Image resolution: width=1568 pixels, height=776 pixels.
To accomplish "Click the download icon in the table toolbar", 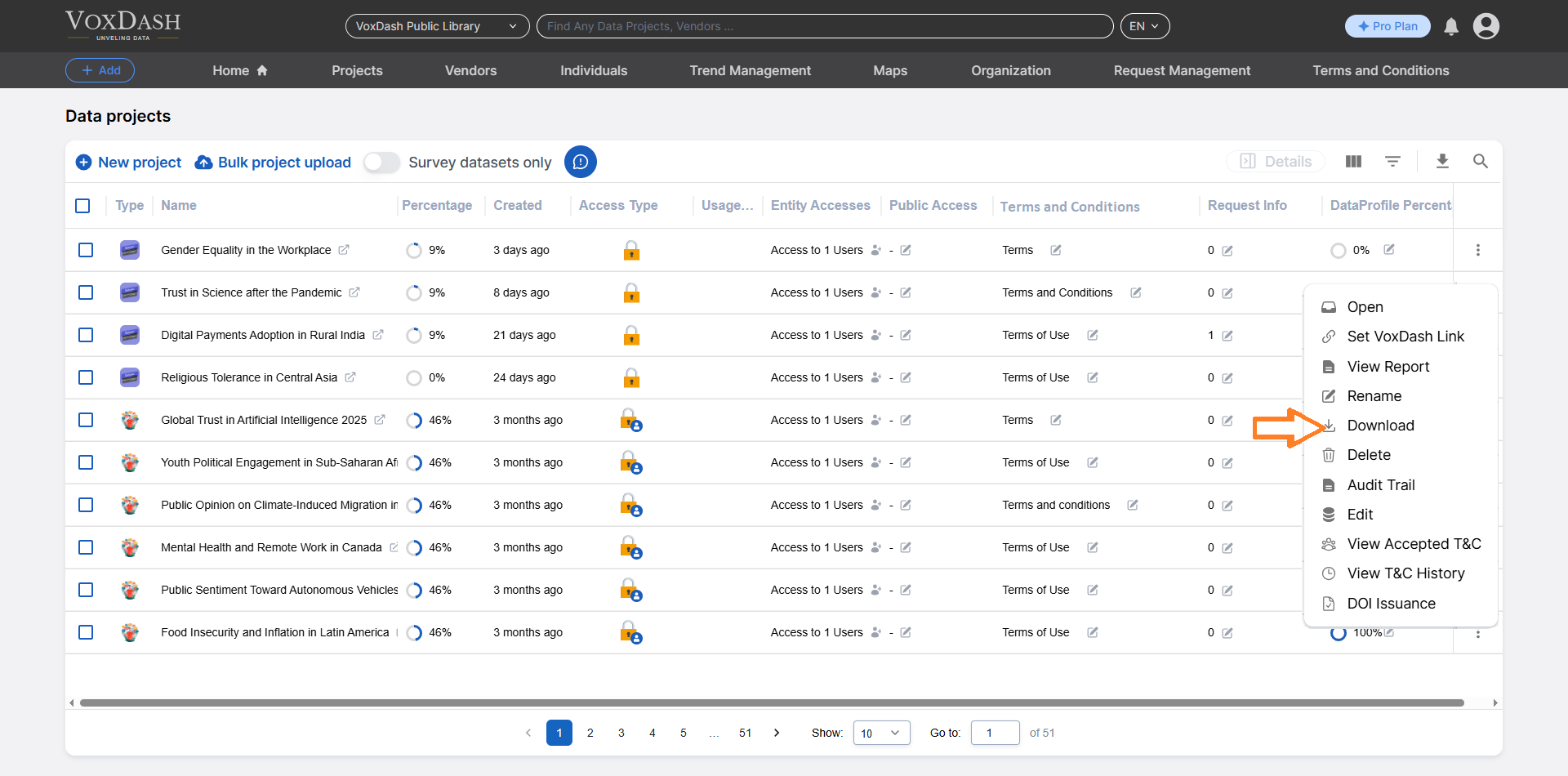I will (1442, 162).
